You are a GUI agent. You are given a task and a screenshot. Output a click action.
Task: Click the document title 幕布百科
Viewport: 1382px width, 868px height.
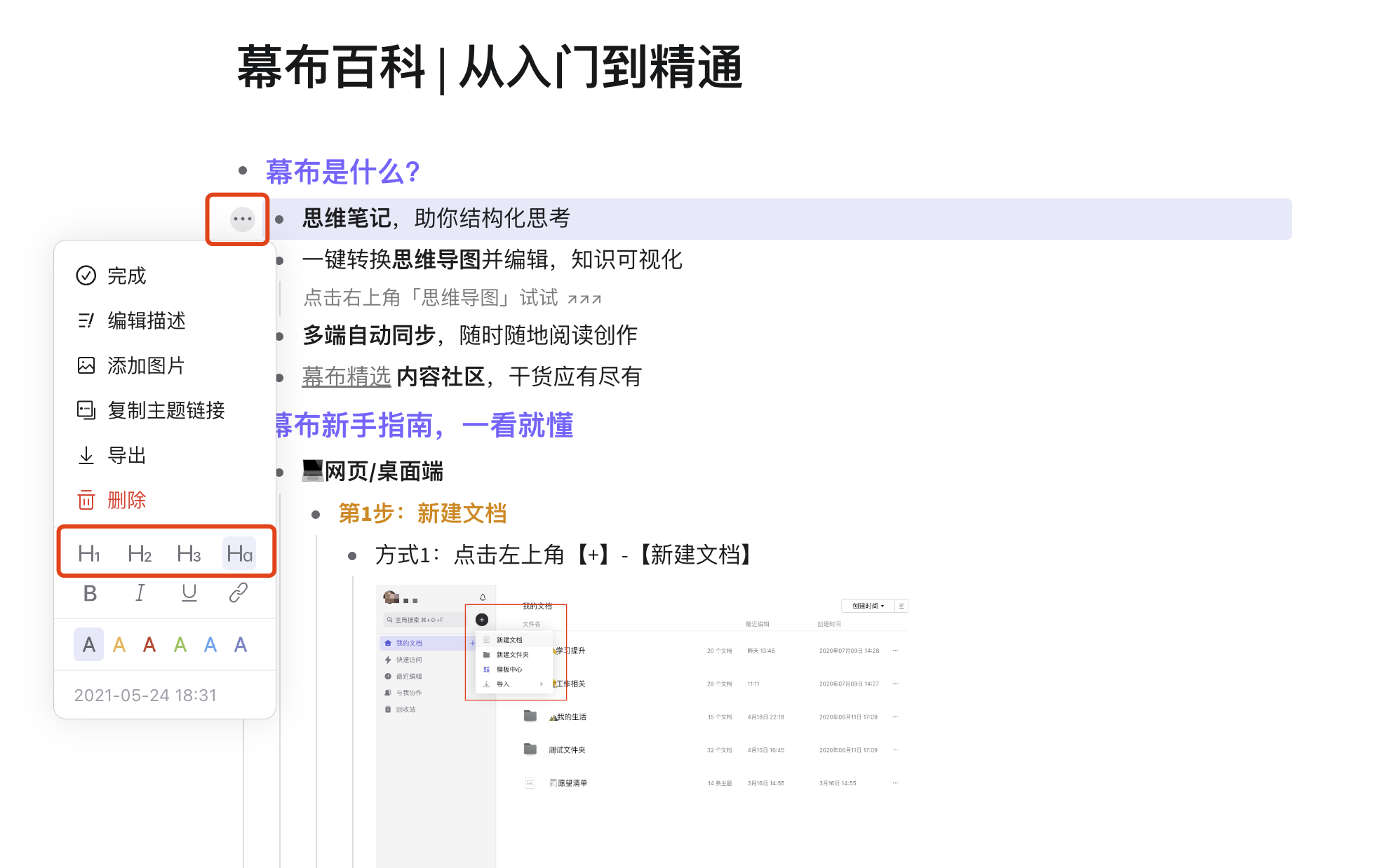[x=331, y=68]
